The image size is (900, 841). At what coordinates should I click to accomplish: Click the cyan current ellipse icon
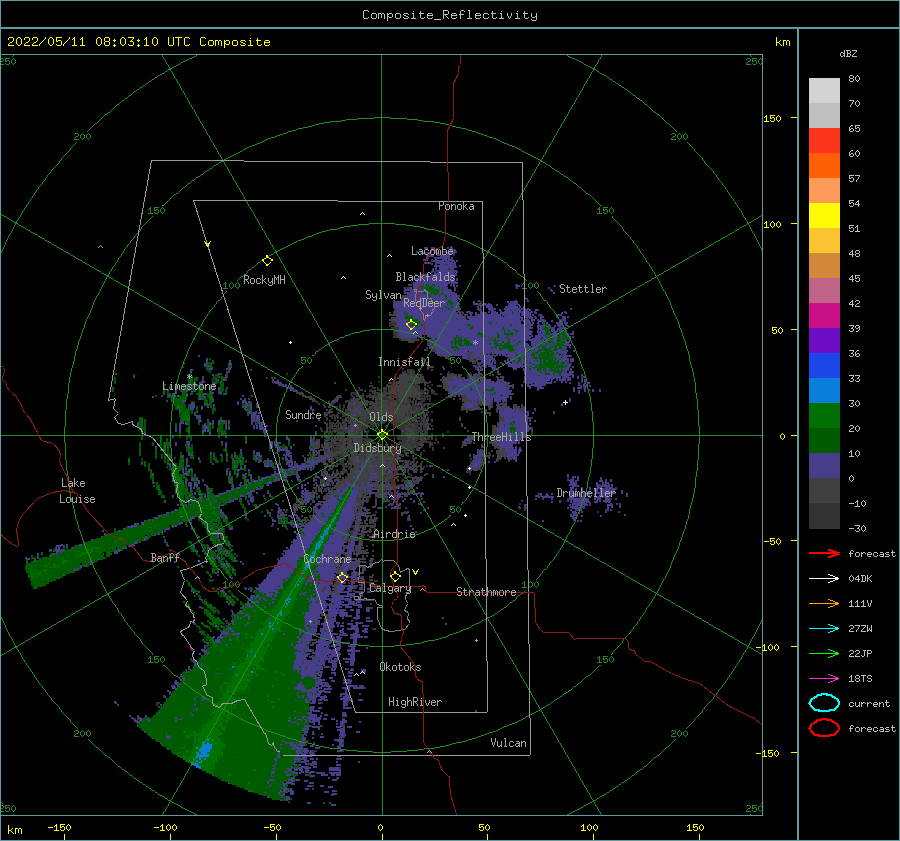click(x=824, y=703)
